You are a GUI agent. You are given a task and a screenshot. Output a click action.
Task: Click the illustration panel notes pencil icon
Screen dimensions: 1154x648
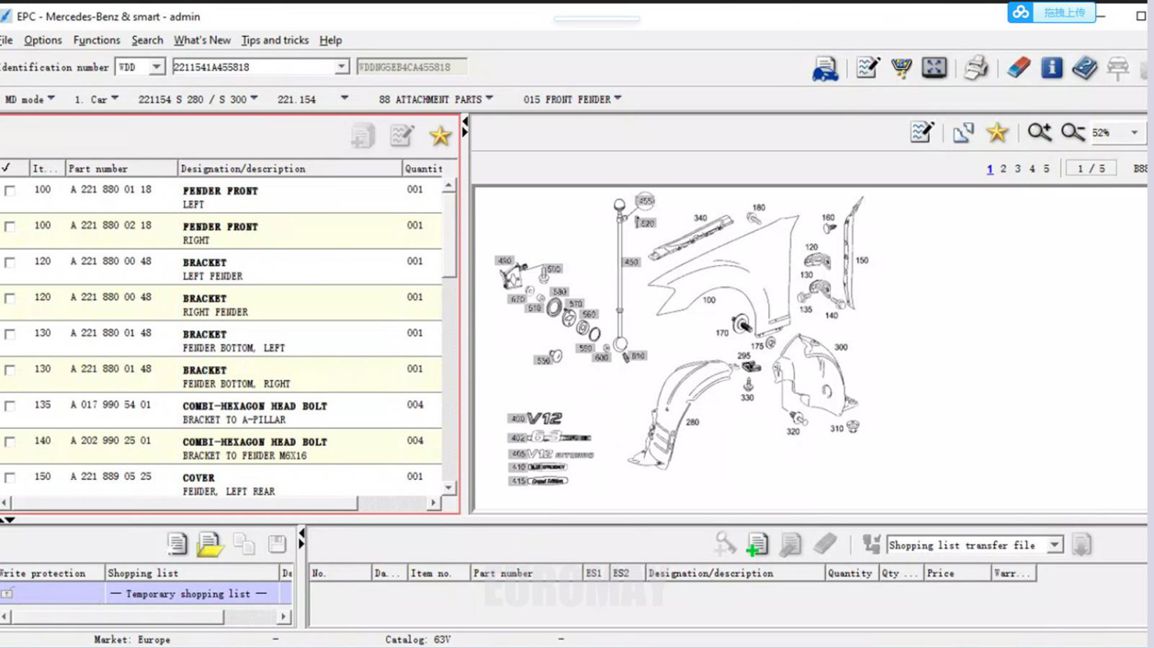click(922, 133)
